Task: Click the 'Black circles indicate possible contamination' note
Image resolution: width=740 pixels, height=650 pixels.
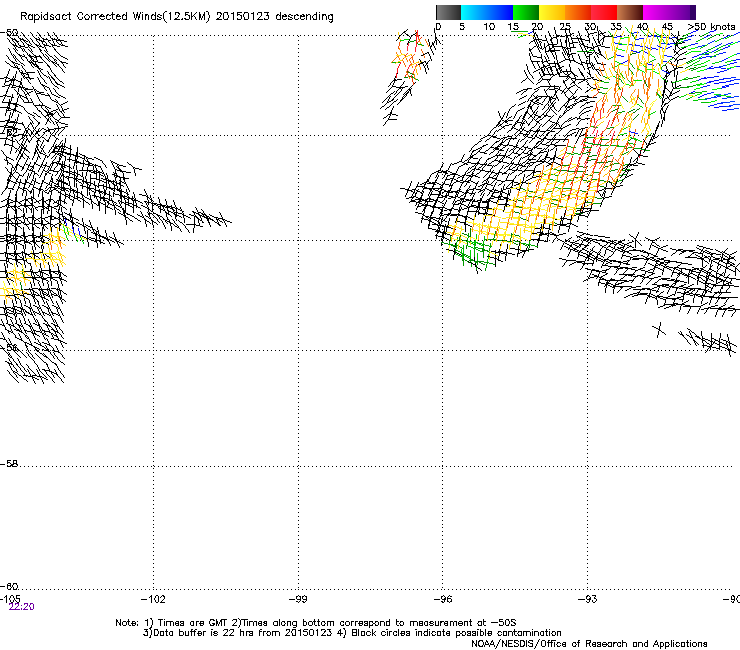Action: click(456, 633)
